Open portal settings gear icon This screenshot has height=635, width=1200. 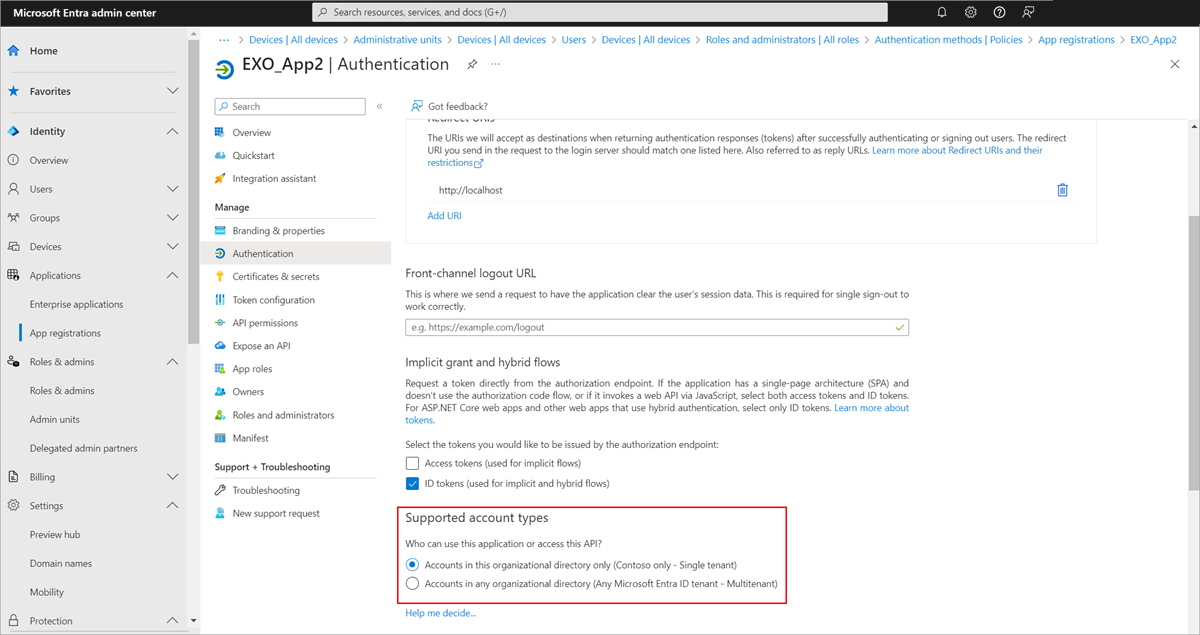click(971, 12)
